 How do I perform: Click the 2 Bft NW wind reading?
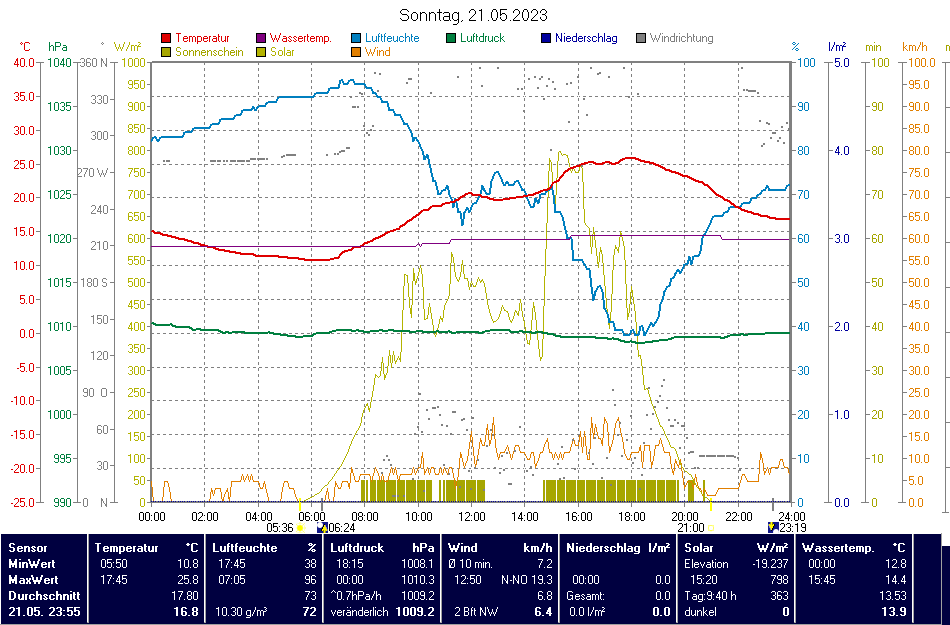pyautogui.click(x=476, y=612)
